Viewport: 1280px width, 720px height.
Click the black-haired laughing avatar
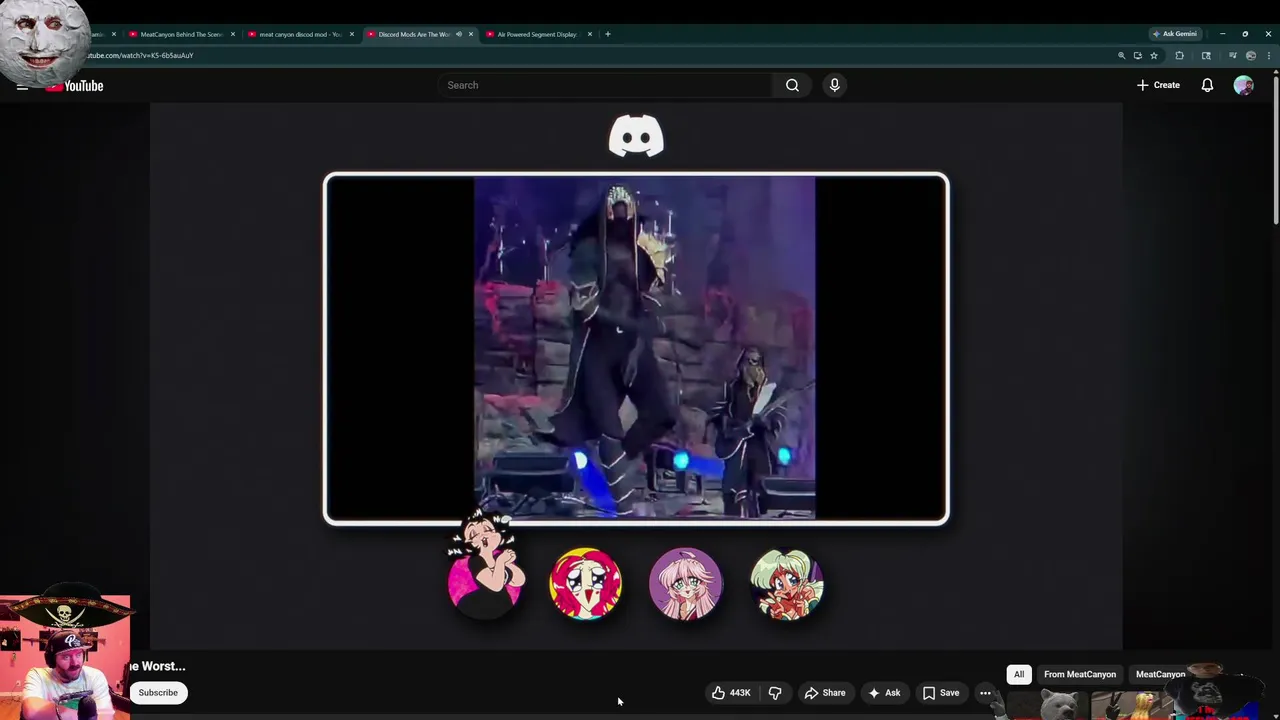[486, 568]
